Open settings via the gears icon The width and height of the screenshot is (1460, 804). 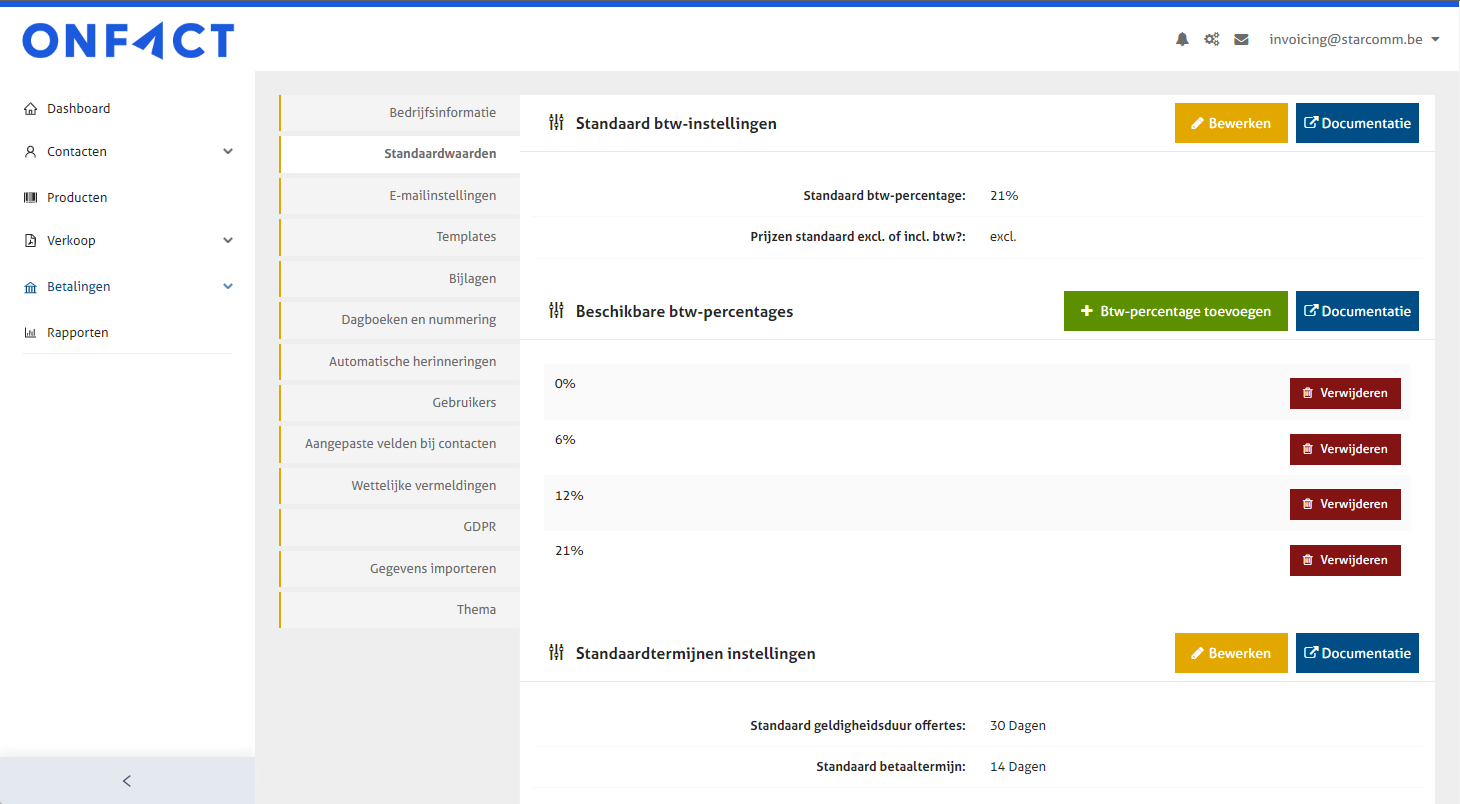click(1211, 40)
